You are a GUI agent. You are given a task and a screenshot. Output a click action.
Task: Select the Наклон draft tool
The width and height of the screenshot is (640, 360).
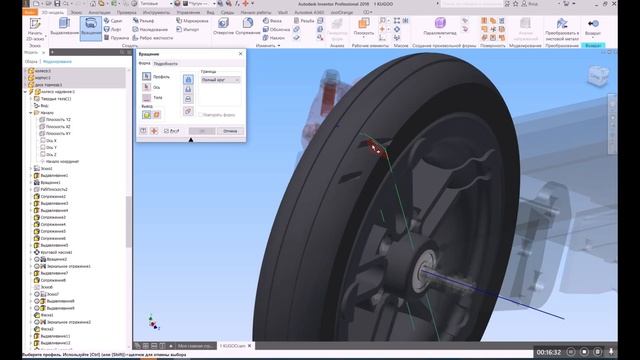(273, 38)
